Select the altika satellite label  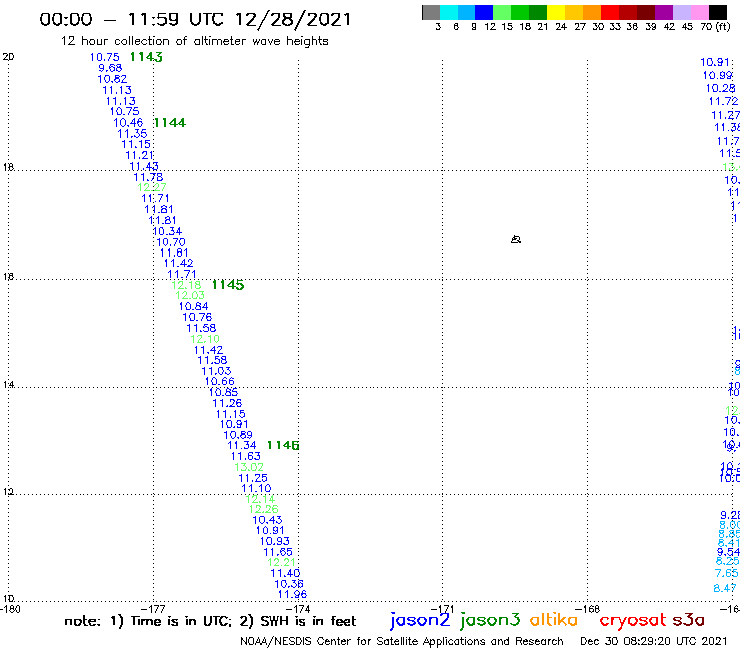553,619
